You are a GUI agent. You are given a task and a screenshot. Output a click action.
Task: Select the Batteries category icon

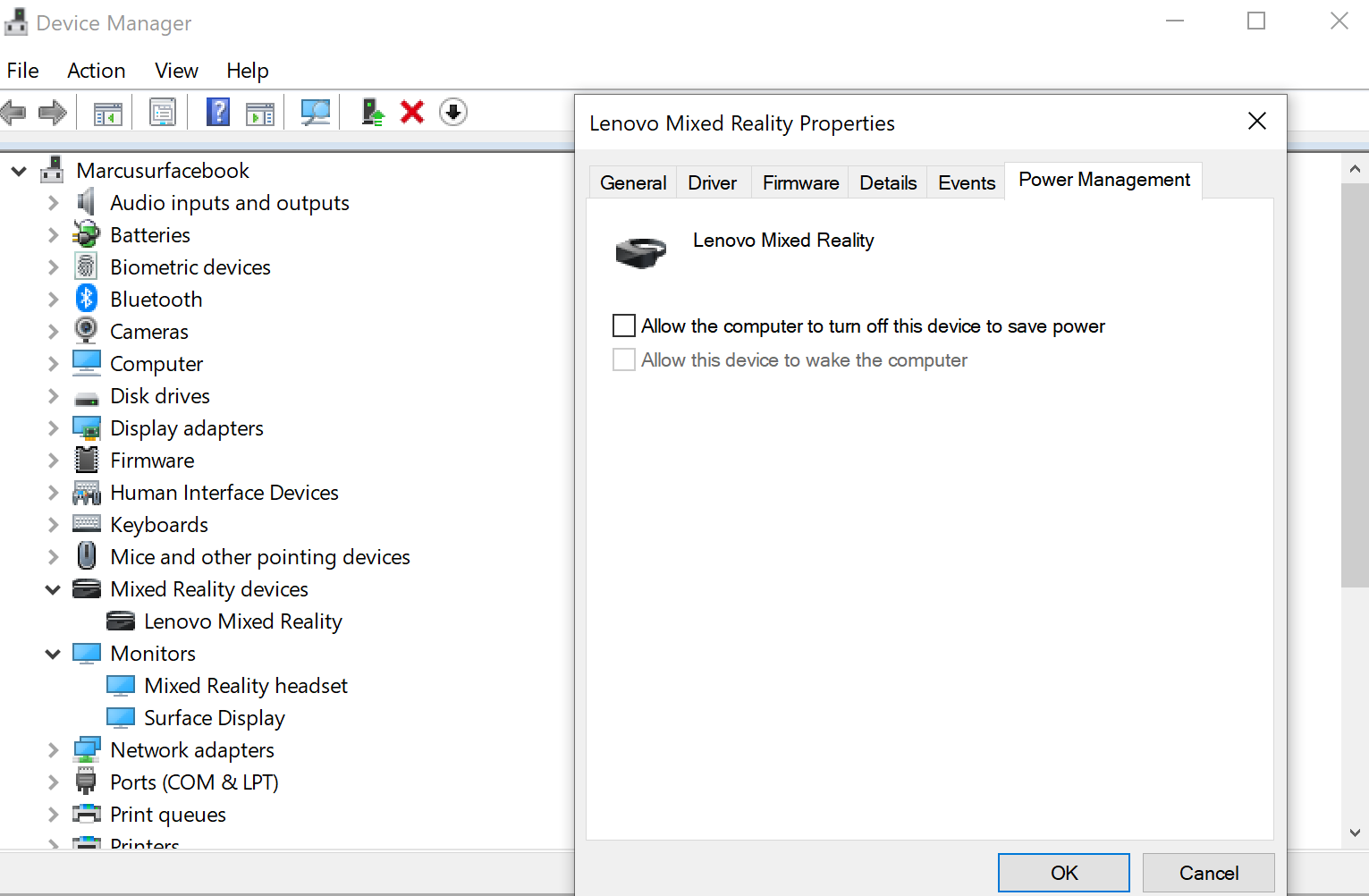point(87,234)
